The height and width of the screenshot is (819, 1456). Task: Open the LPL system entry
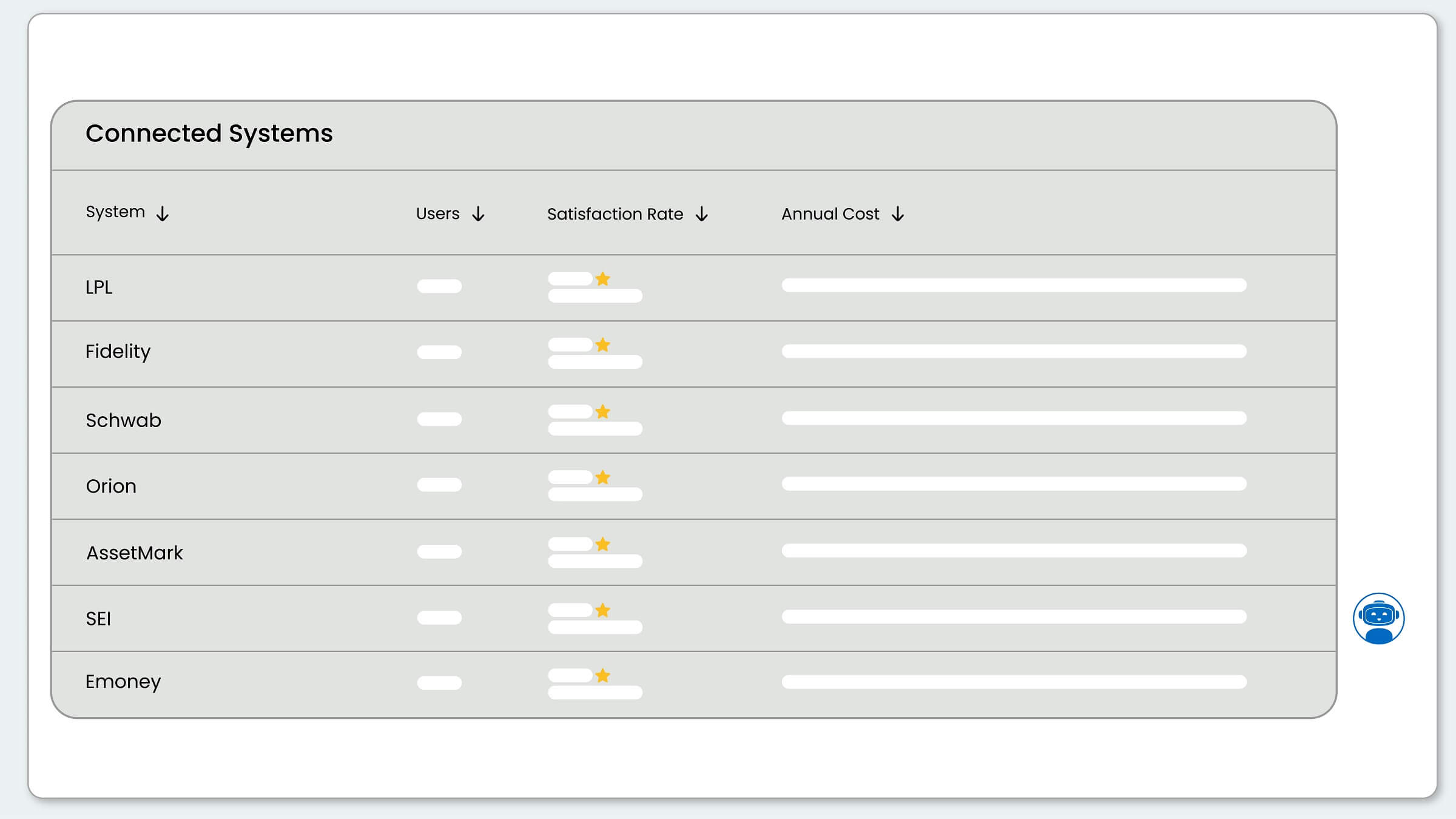(x=99, y=287)
